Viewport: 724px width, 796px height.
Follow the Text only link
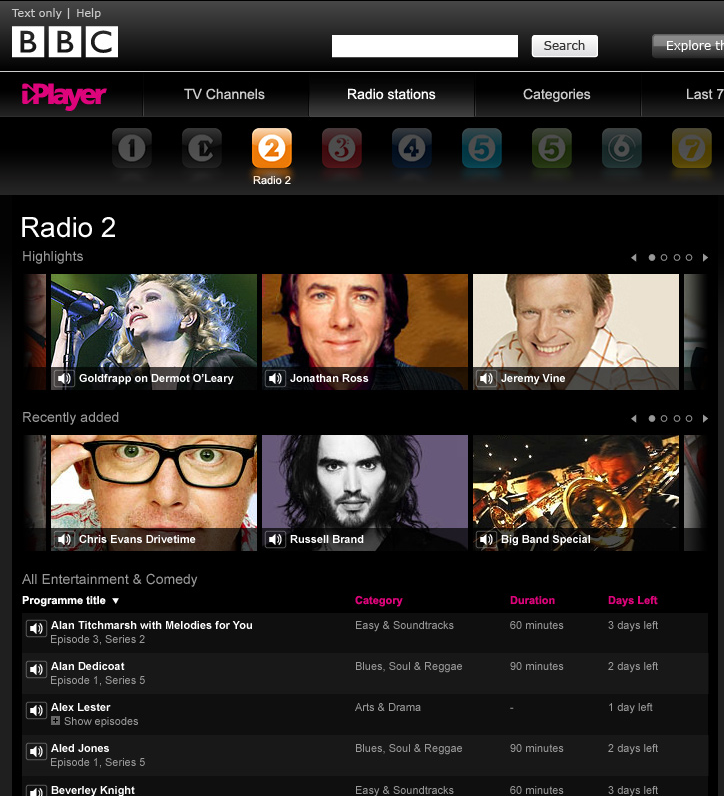coord(37,13)
